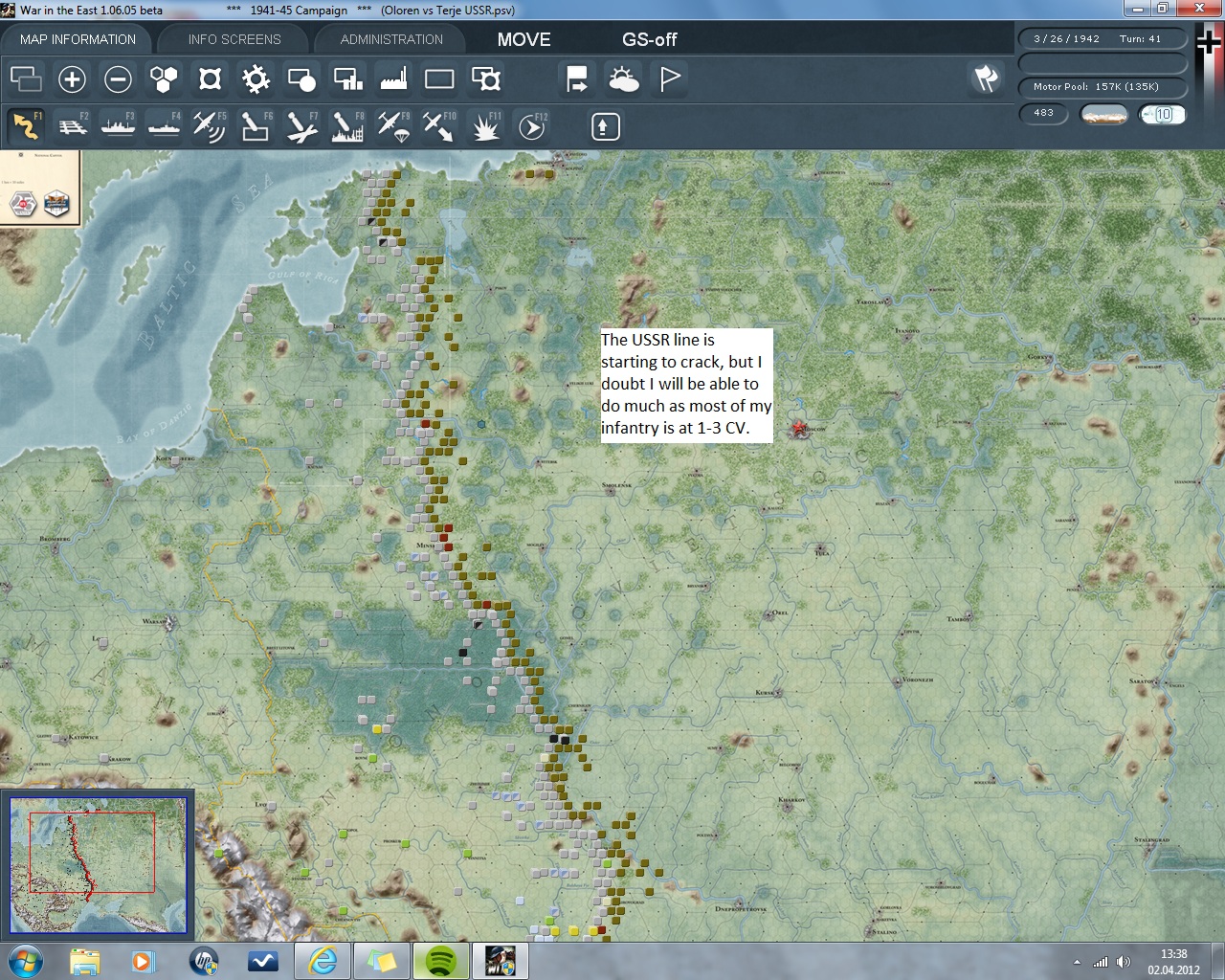Open the weather sun-and-cloud icon
1225x980 pixels.
[623, 78]
